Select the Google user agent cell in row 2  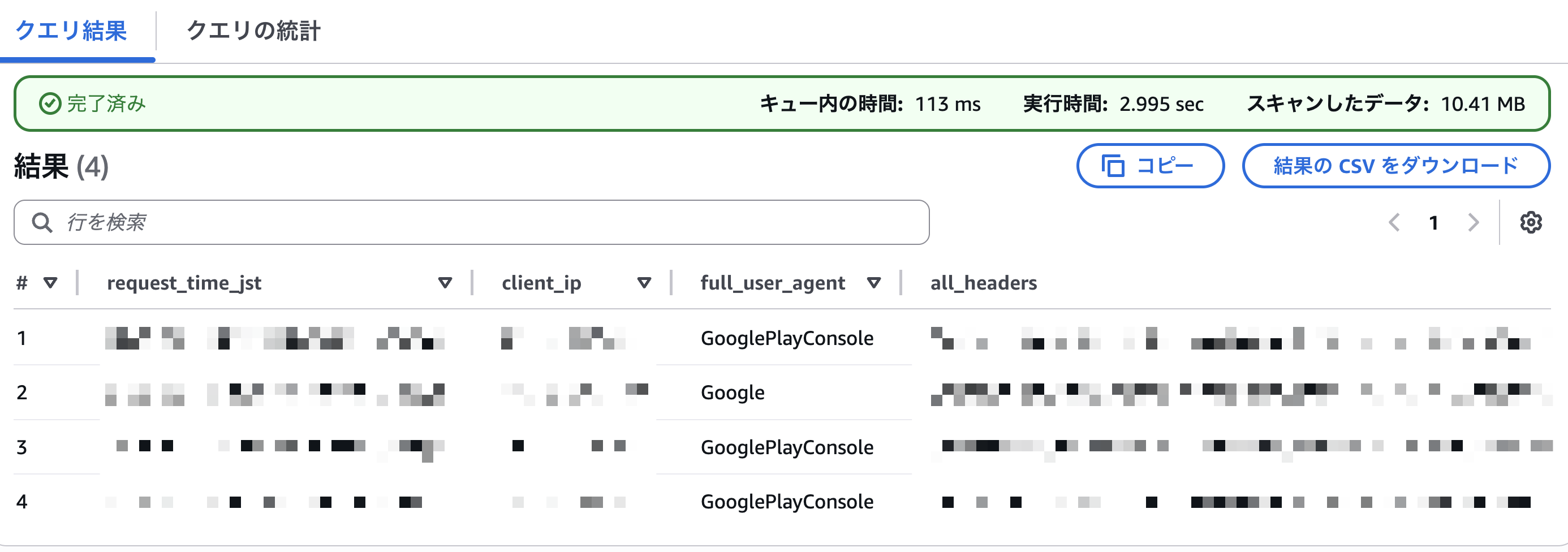click(733, 393)
